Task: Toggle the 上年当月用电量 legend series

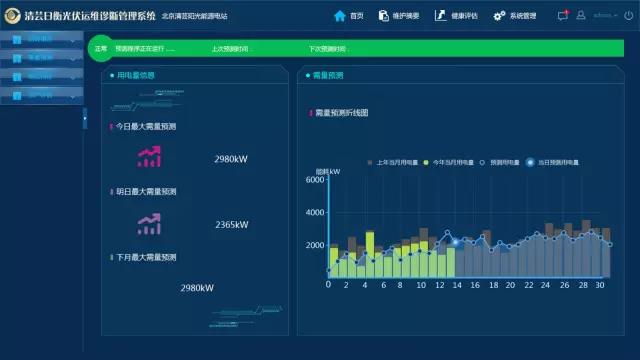Action: click(x=393, y=162)
